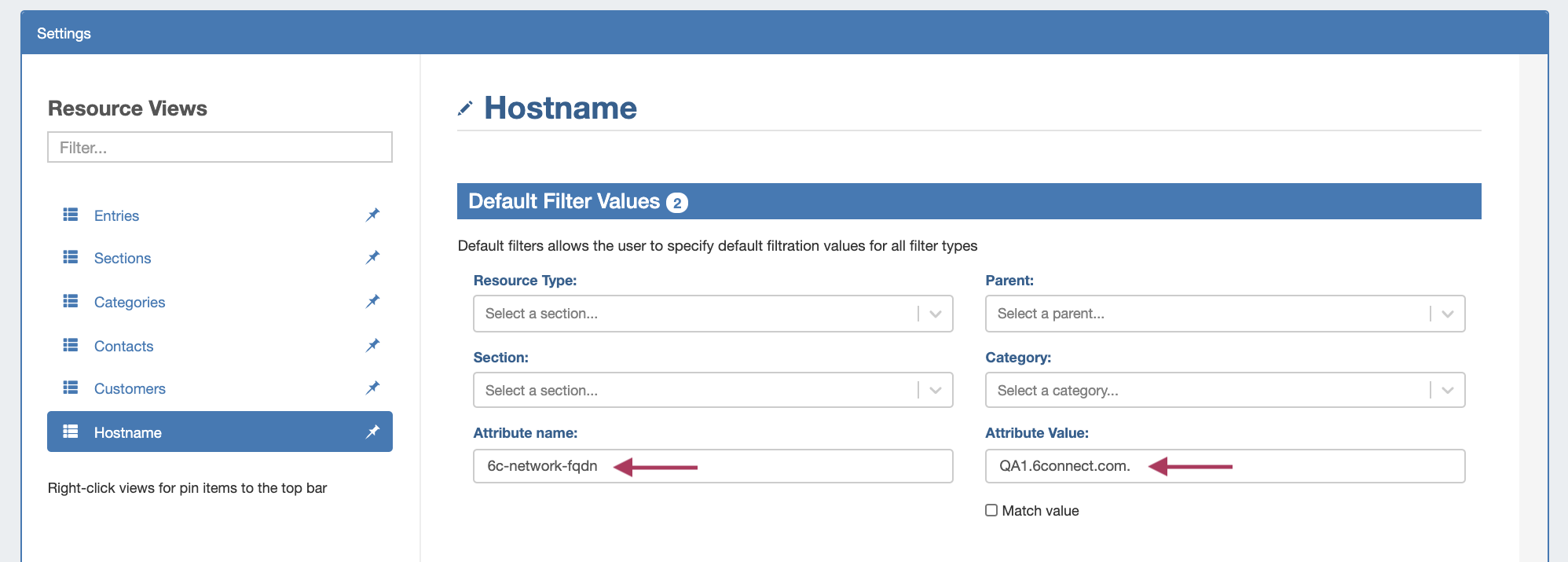Click the pencil edit icon beside Hostname title
The image size is (1568, 562).
[x=465, y=108]
